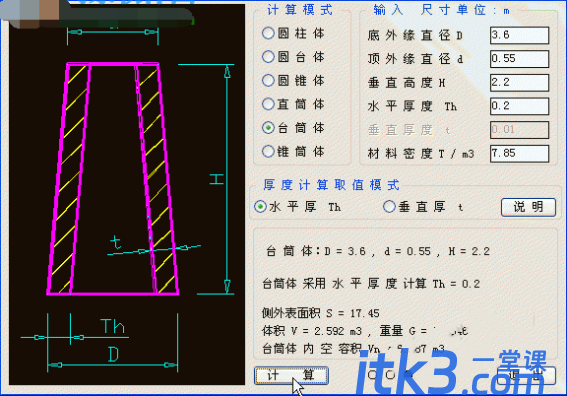Click the 退出 exit button

(526, 375)
